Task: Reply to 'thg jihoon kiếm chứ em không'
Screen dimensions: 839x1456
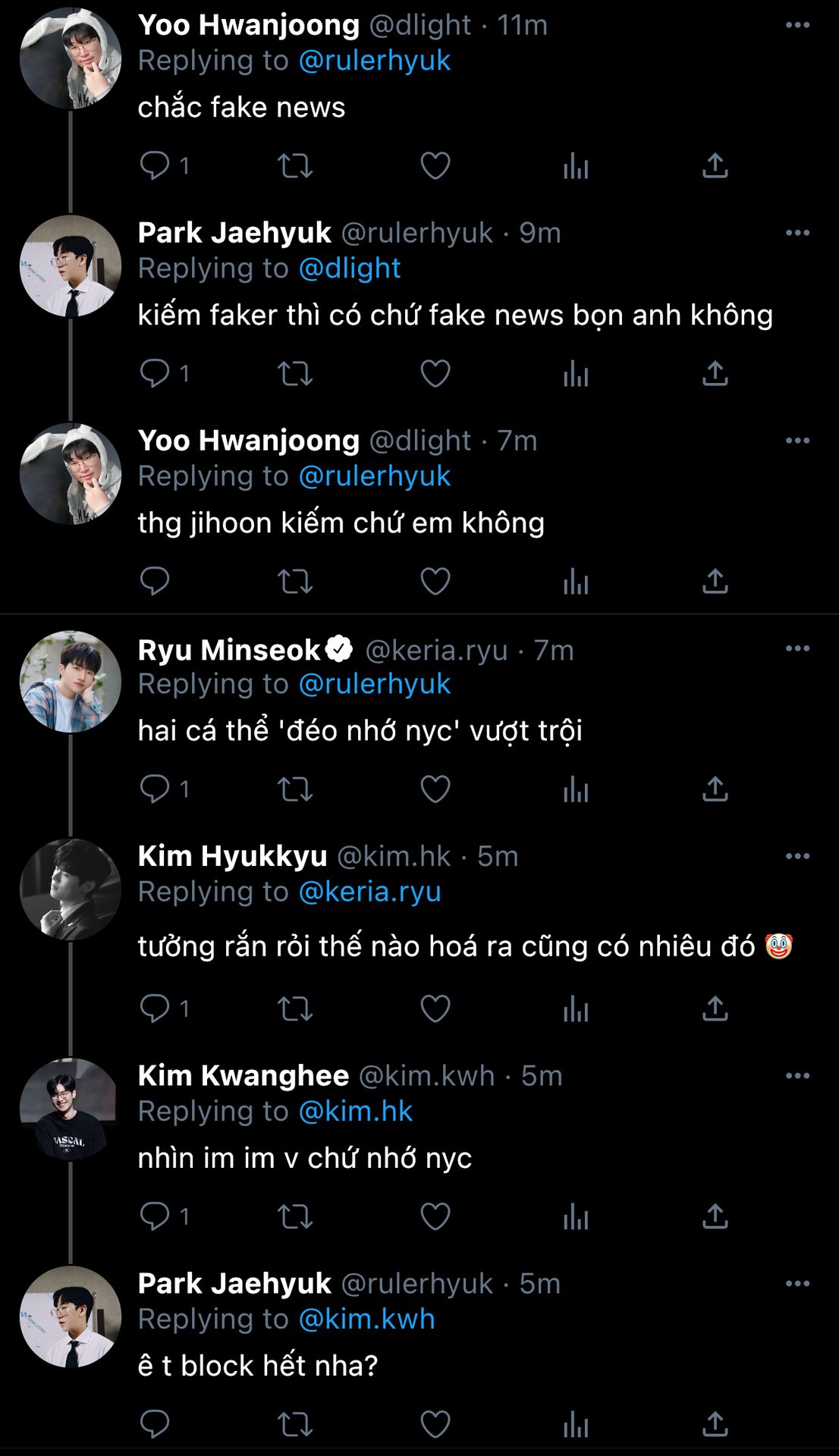Action: 155,581
